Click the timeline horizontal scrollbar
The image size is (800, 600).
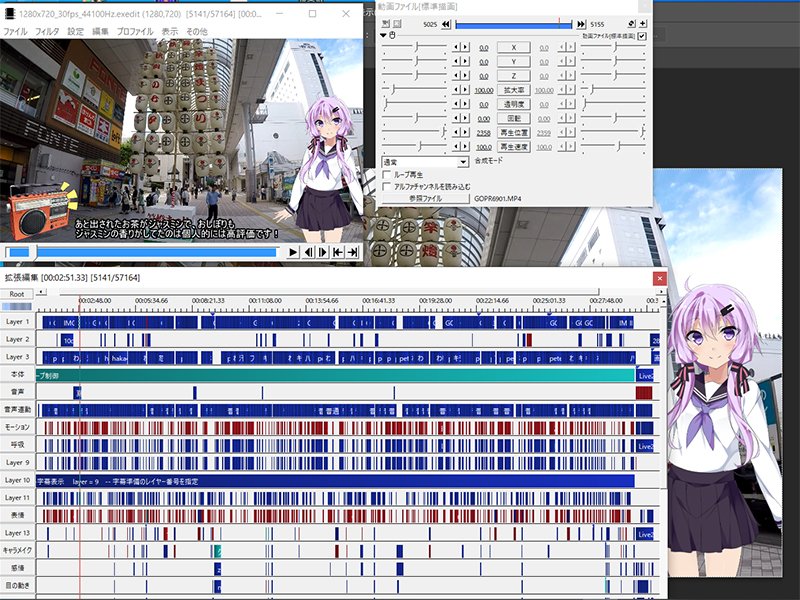330,292
